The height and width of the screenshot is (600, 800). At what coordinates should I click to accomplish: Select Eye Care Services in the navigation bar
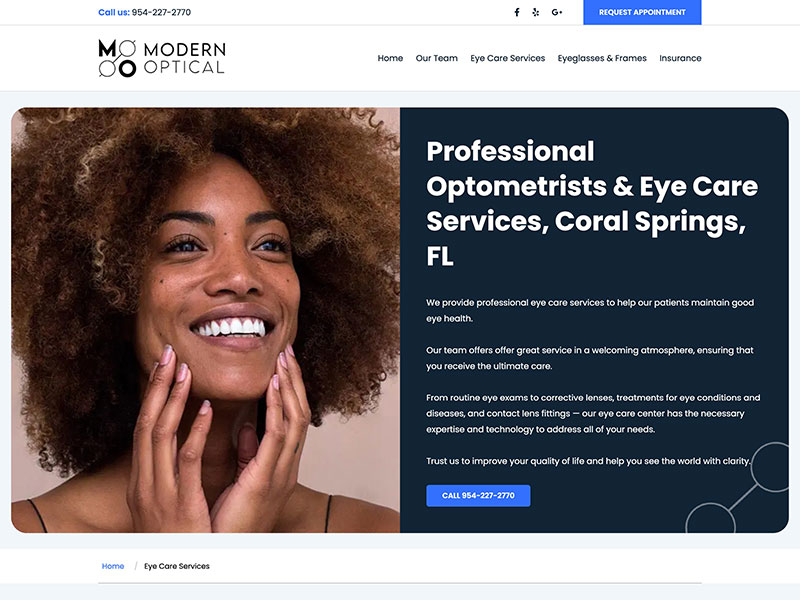508,58
